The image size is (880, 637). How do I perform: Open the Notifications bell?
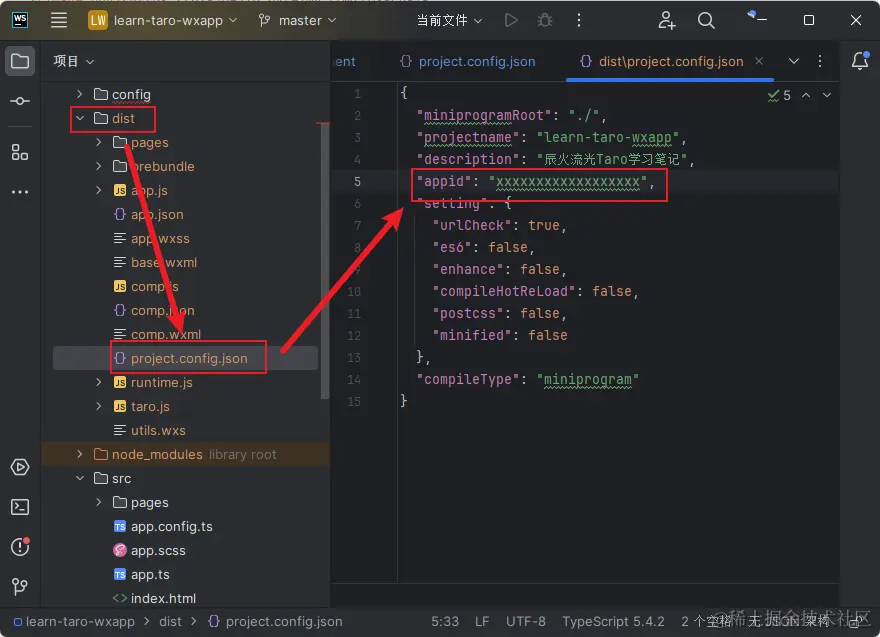pyautogui.click(x=860, y=61)
